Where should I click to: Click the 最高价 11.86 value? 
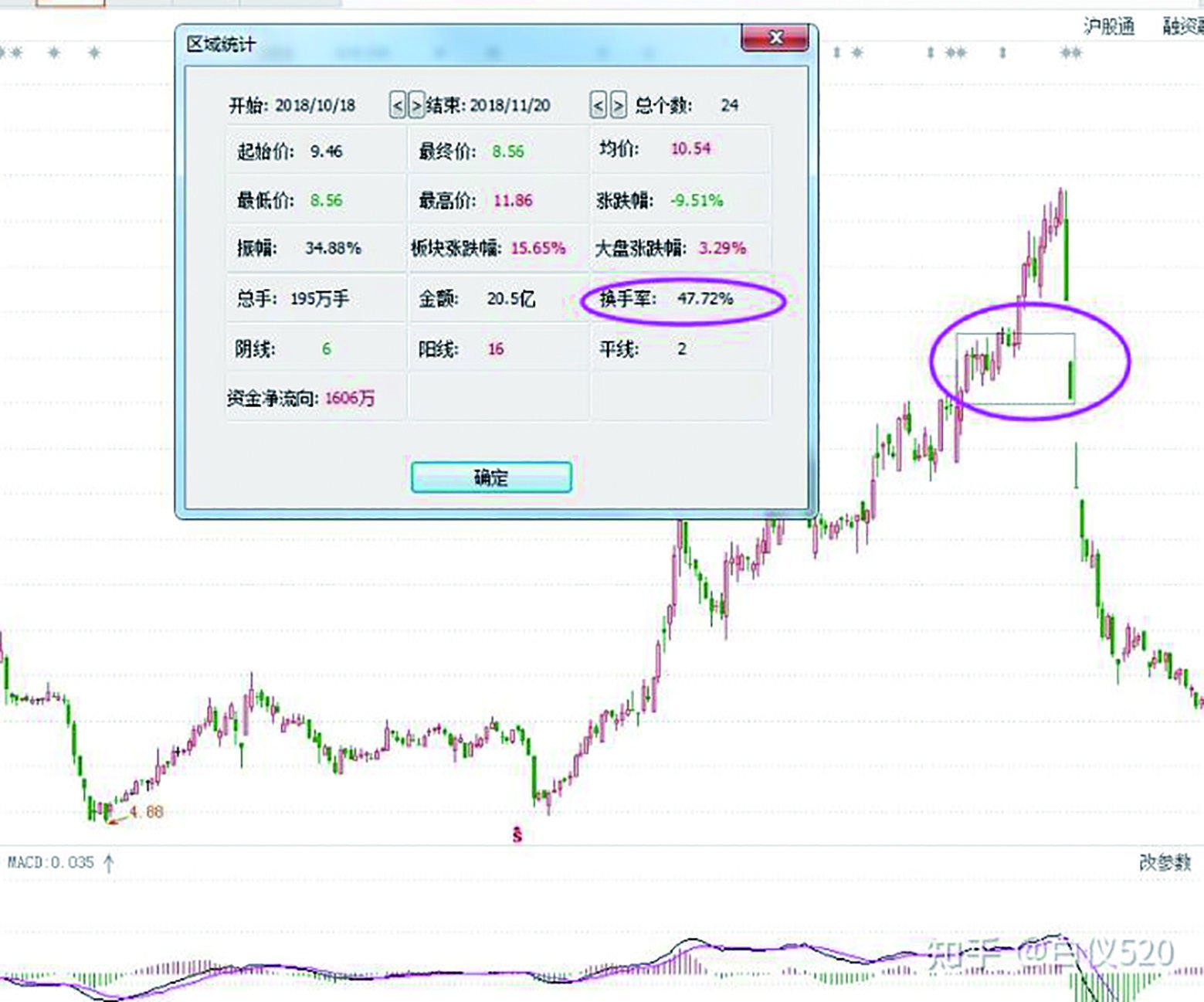pyautogui.click(x=514, y=199)
